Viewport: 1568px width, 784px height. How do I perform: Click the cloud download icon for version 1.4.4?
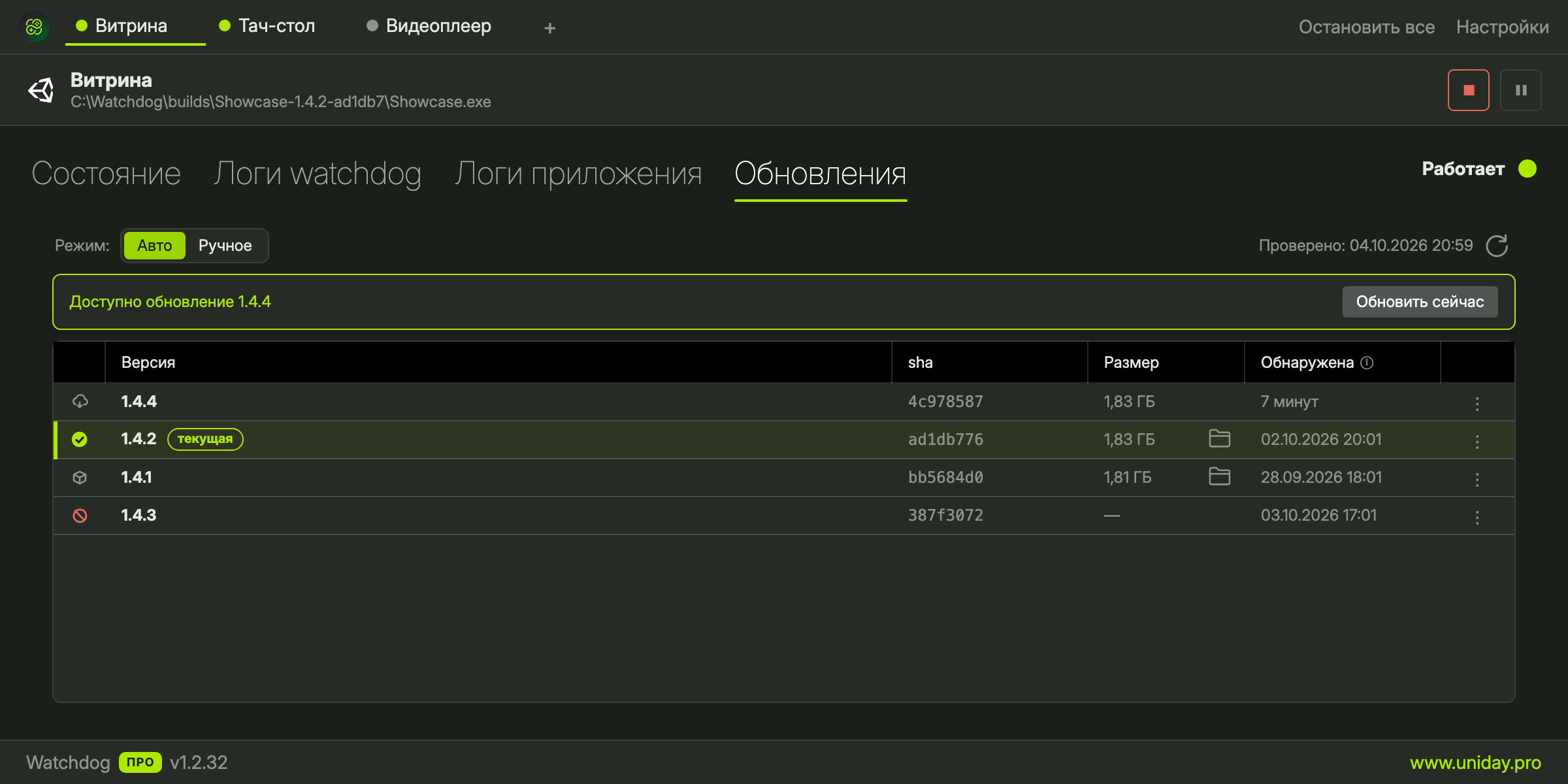pyautogui.click(x=80, y=401)
